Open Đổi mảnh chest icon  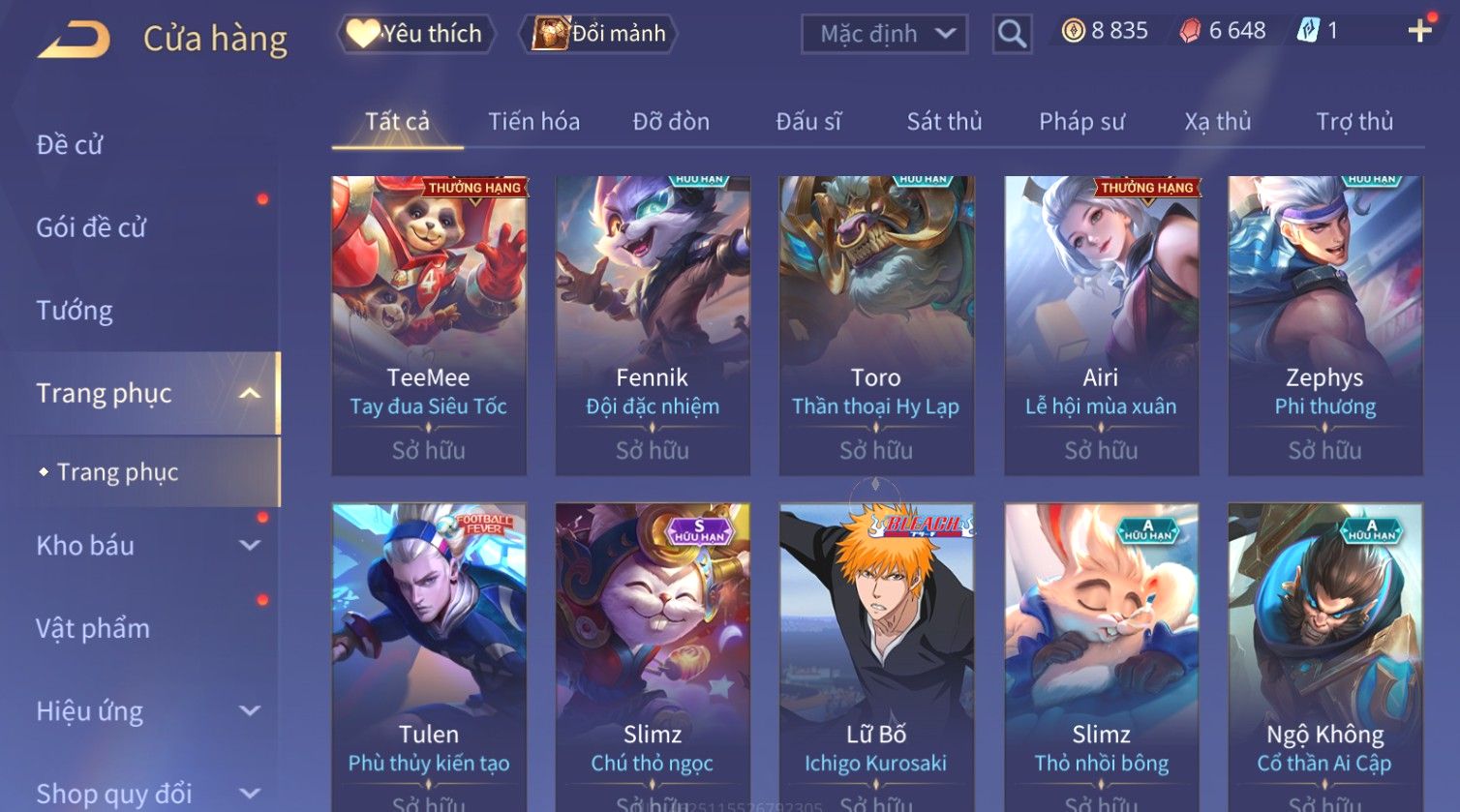coord(598,34)
